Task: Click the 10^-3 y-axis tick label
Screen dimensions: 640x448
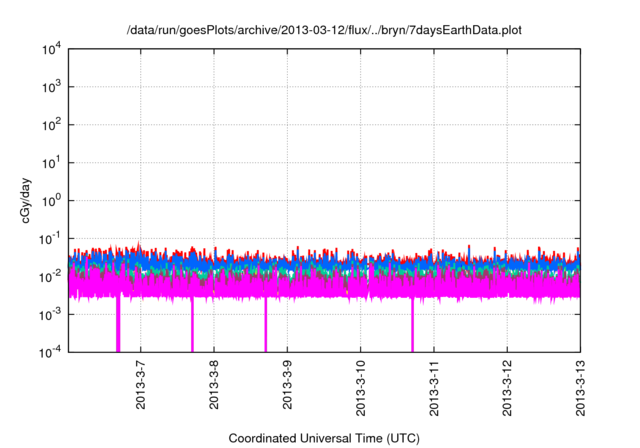Action: pyautogui.click(x=50, y=314)
